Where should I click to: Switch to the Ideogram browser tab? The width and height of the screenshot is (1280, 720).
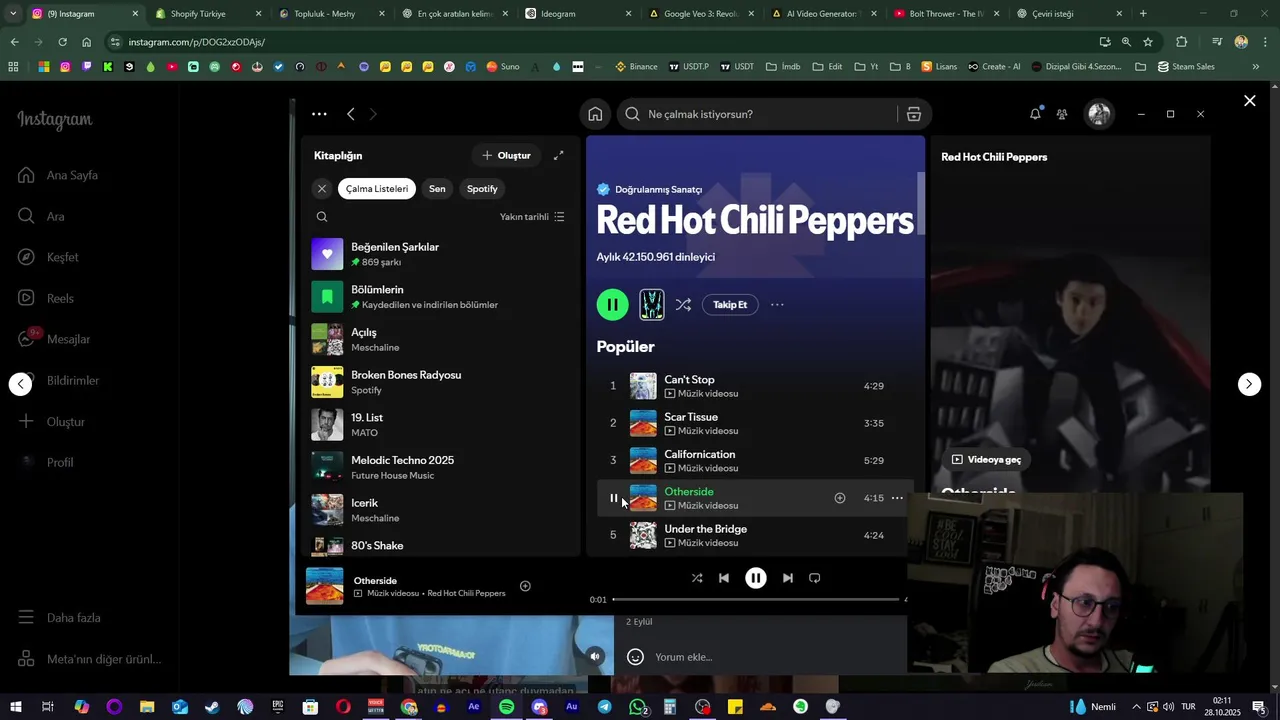point(578,14)
